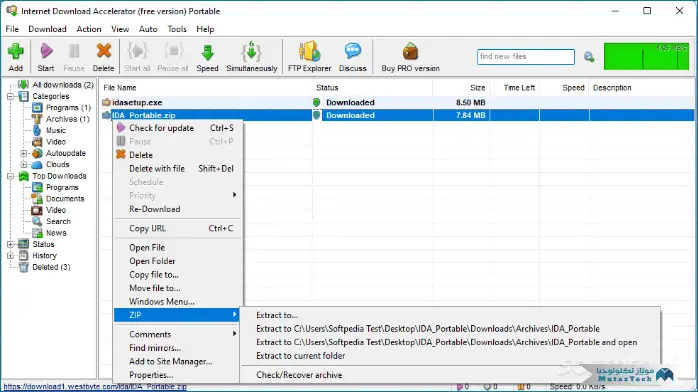
Task: Open the Tools menu
Action: (x=177, y=29)
